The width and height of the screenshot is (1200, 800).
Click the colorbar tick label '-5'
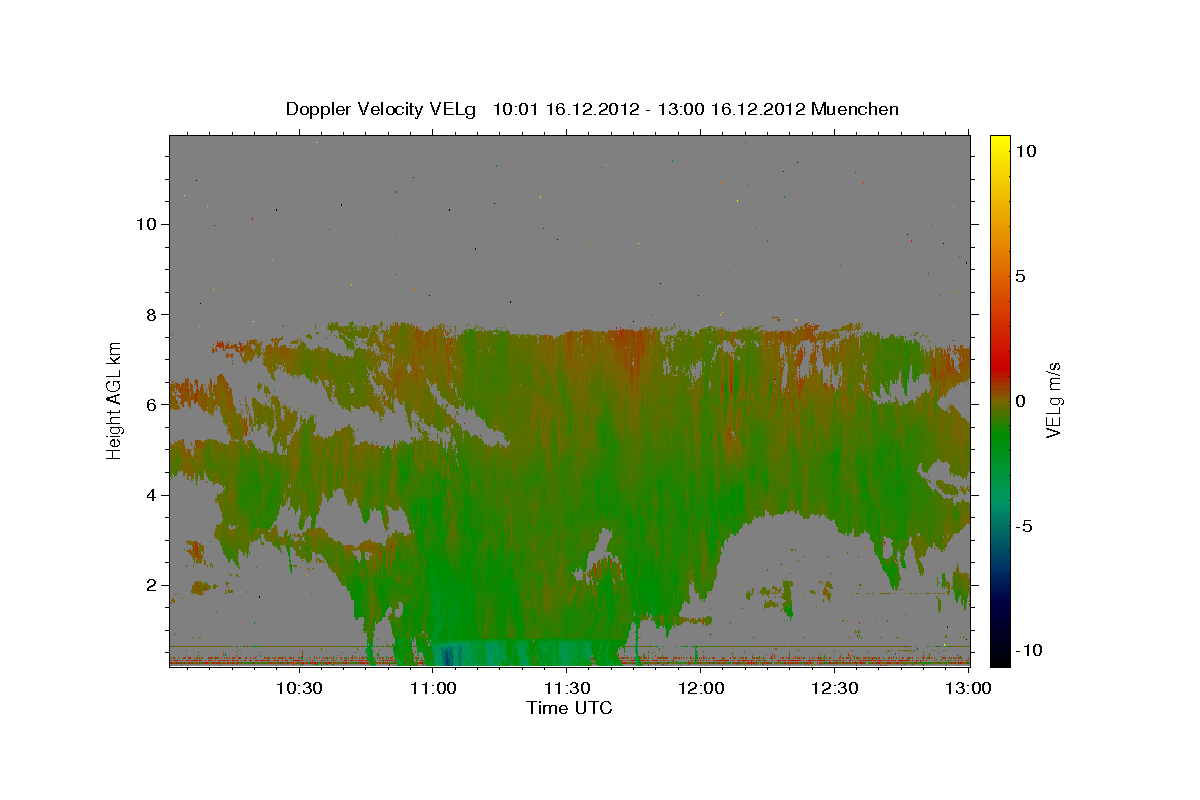pyautogui.click(x=1023, y=526)
